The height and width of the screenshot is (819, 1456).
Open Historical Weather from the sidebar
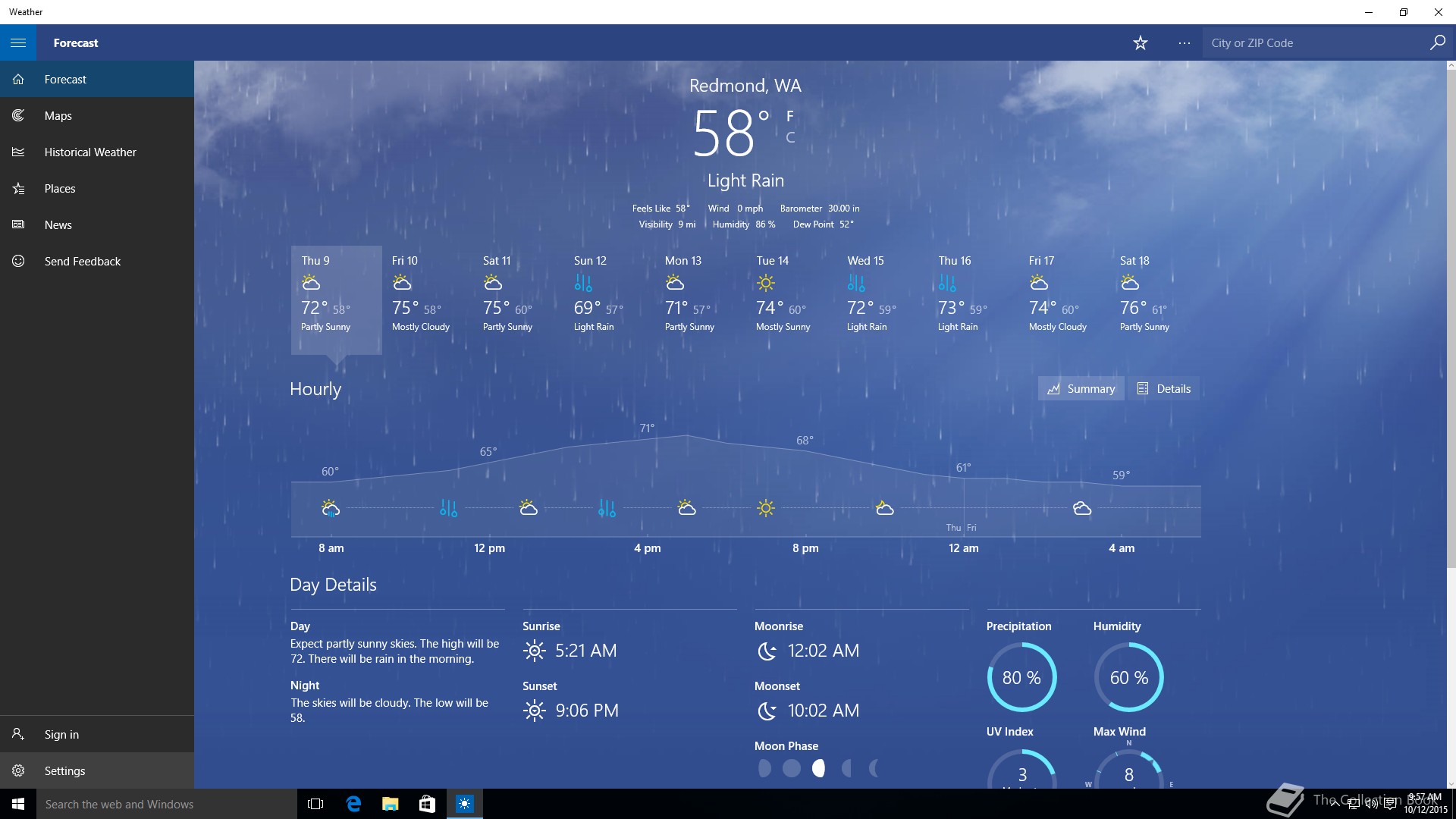click(89, 152)
